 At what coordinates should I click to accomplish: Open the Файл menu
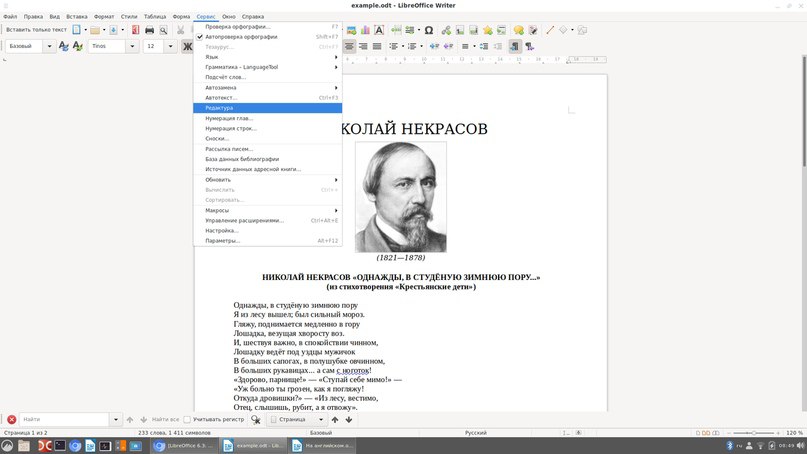click(x=10, y=16)
